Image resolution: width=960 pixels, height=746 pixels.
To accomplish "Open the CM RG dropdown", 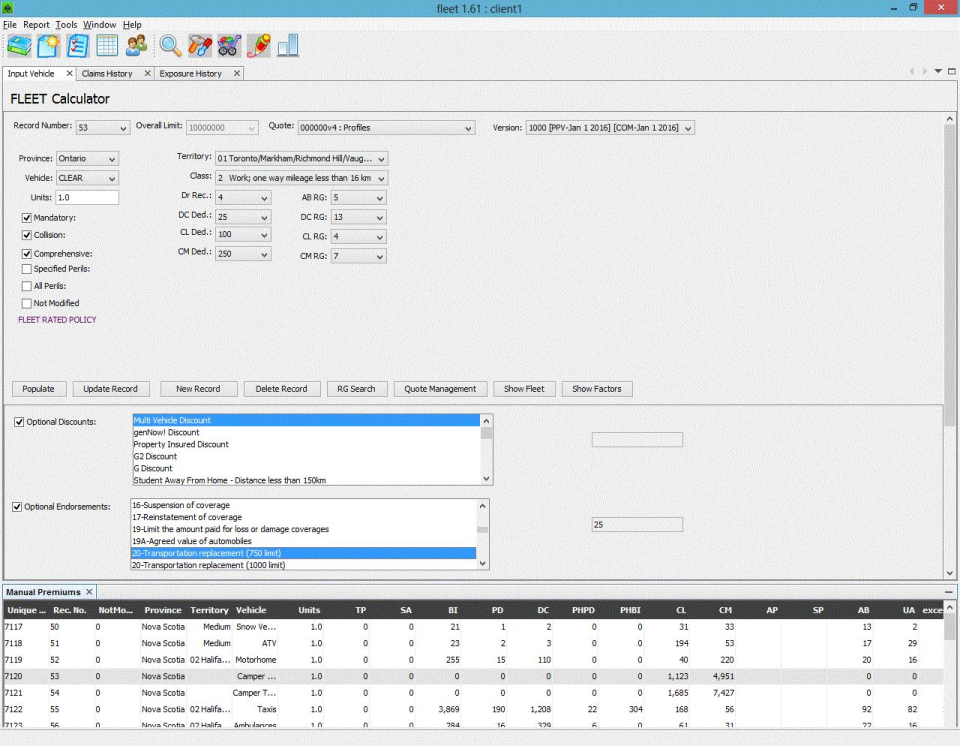I will coord(358,256).
